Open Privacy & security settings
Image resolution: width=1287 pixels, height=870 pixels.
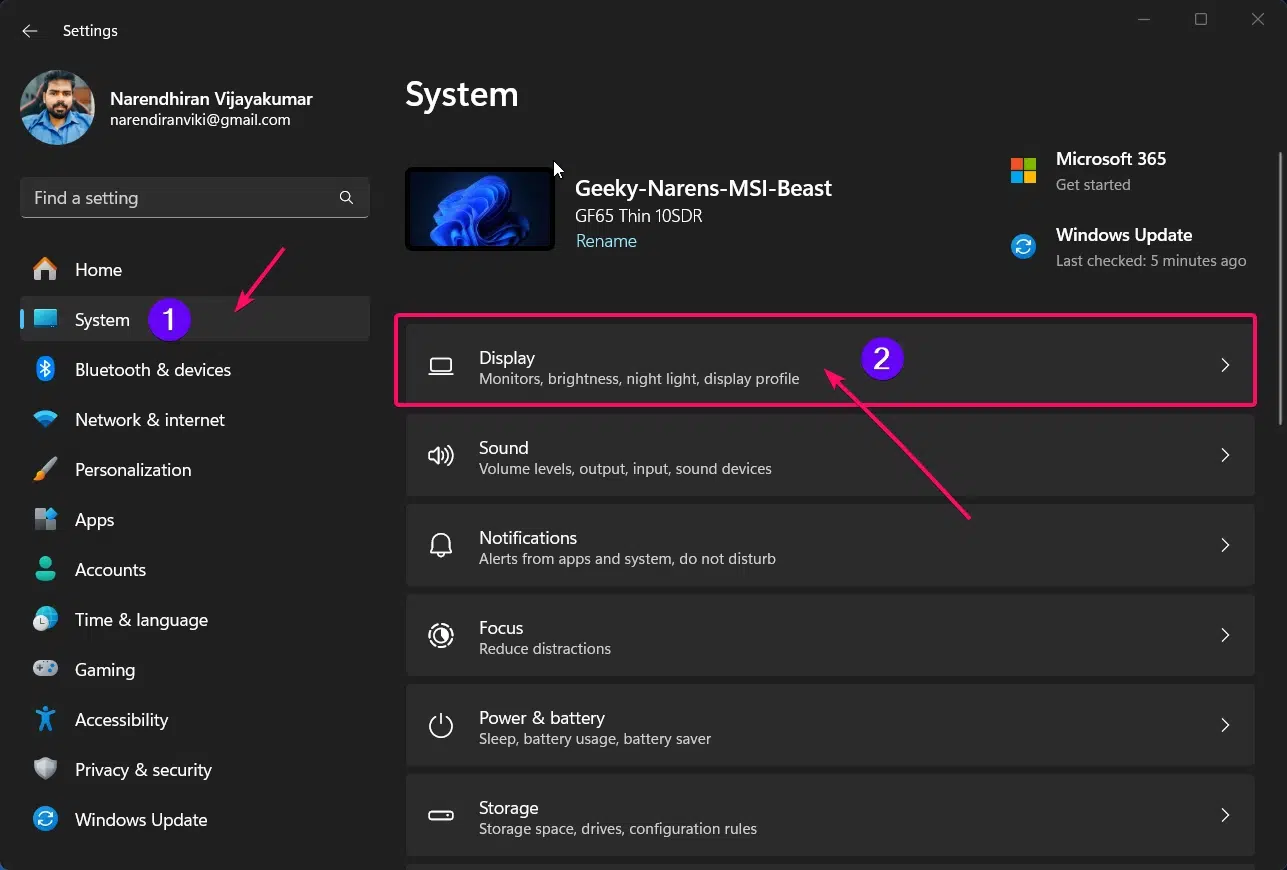coord(195,770)
